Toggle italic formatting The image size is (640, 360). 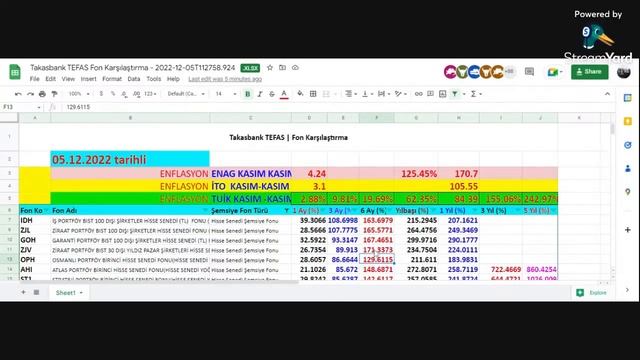(260, 94)
